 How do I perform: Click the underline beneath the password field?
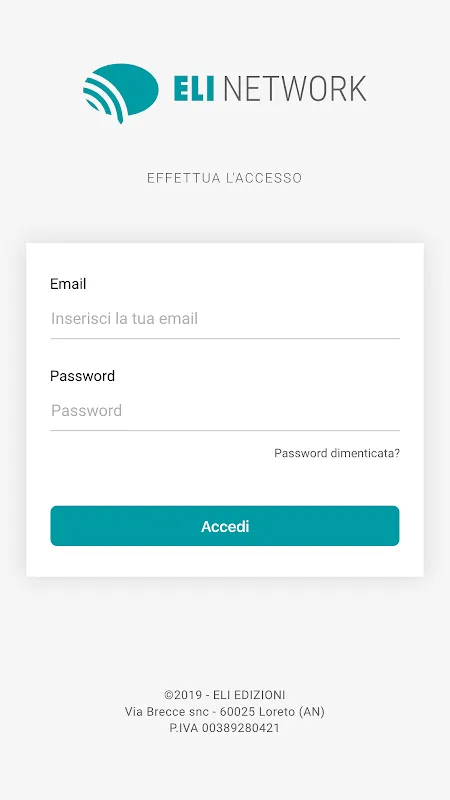point(224,430)
